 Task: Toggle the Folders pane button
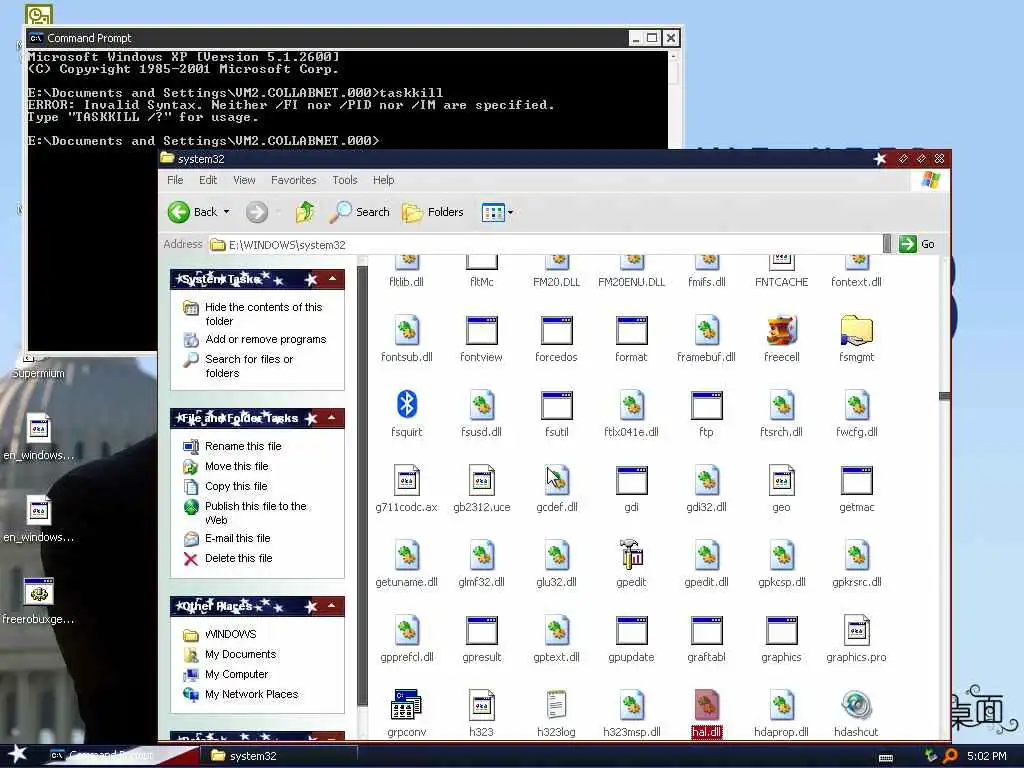pyautogui.click(x=432, y=212)
